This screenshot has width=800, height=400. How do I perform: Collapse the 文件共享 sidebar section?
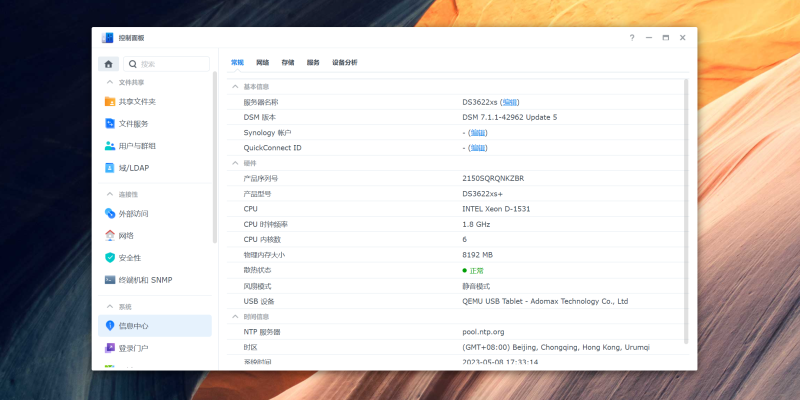109,82
